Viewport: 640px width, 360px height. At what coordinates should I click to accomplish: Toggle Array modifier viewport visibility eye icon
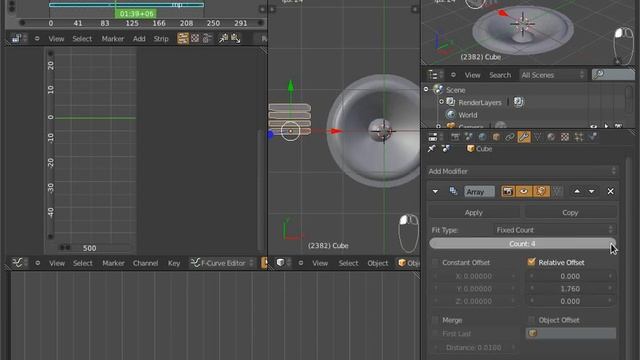524,191
